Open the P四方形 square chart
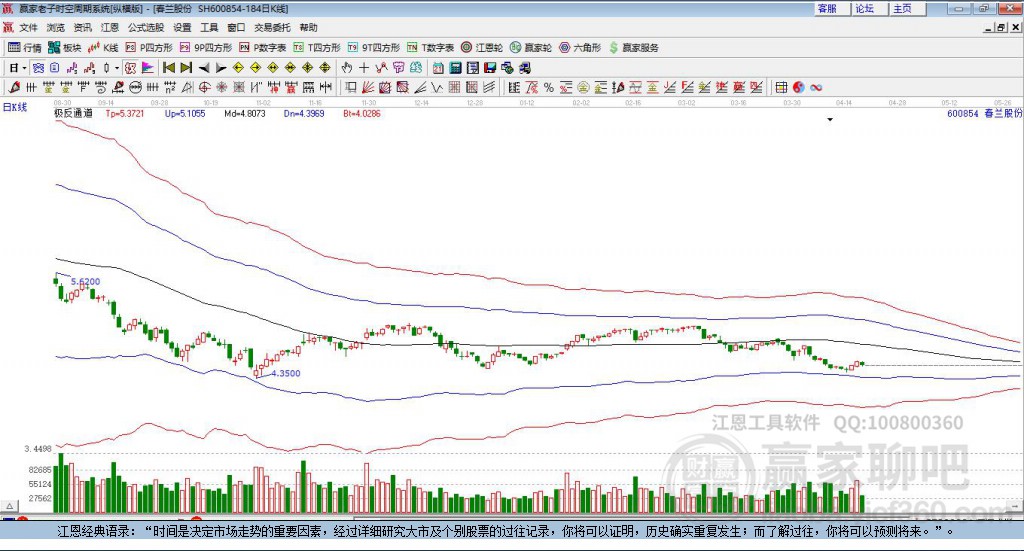The height and width of the screenshot is (551, 1024). [149, 48]
